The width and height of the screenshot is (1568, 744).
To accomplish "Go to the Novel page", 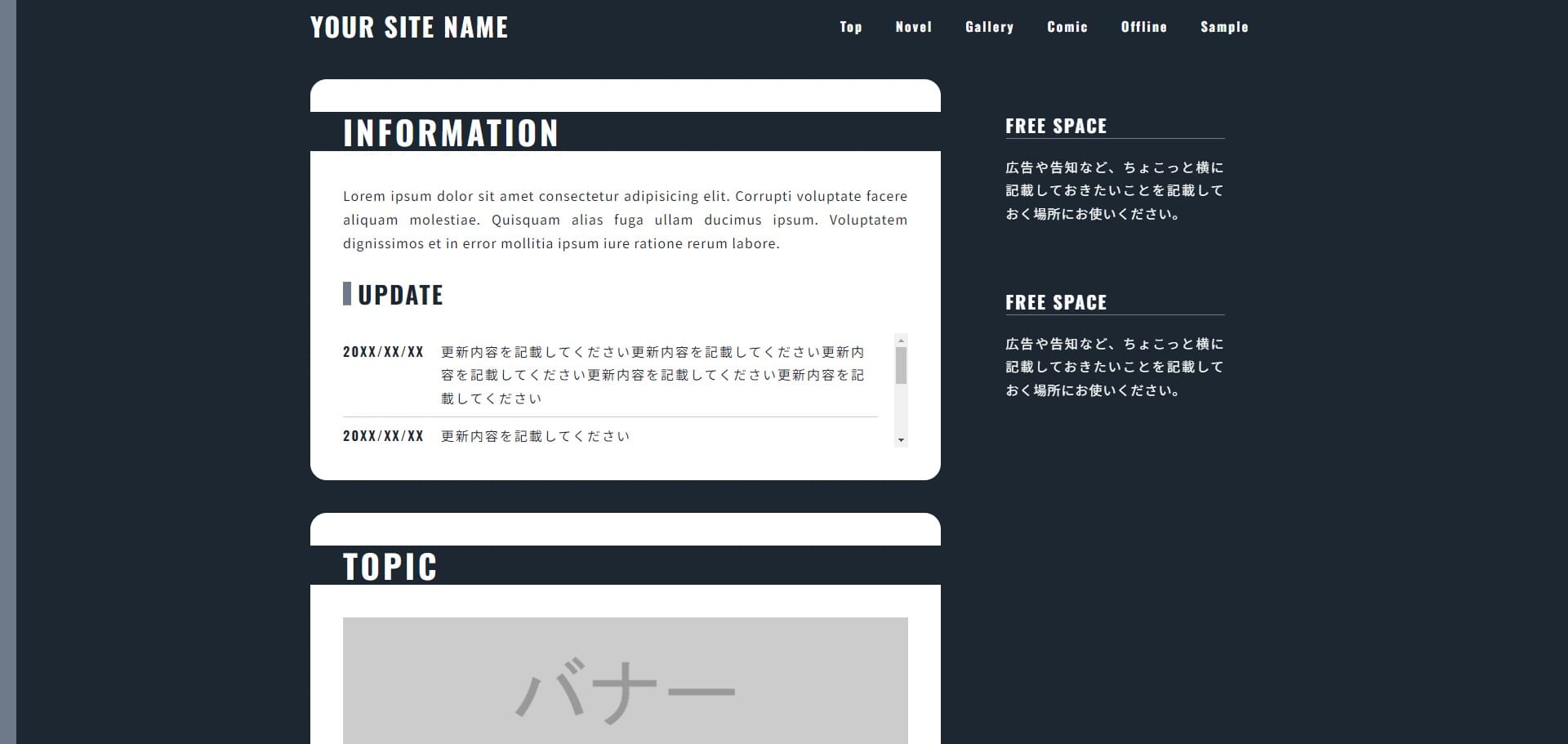I will pyautogui.click(x=913, y=27).
